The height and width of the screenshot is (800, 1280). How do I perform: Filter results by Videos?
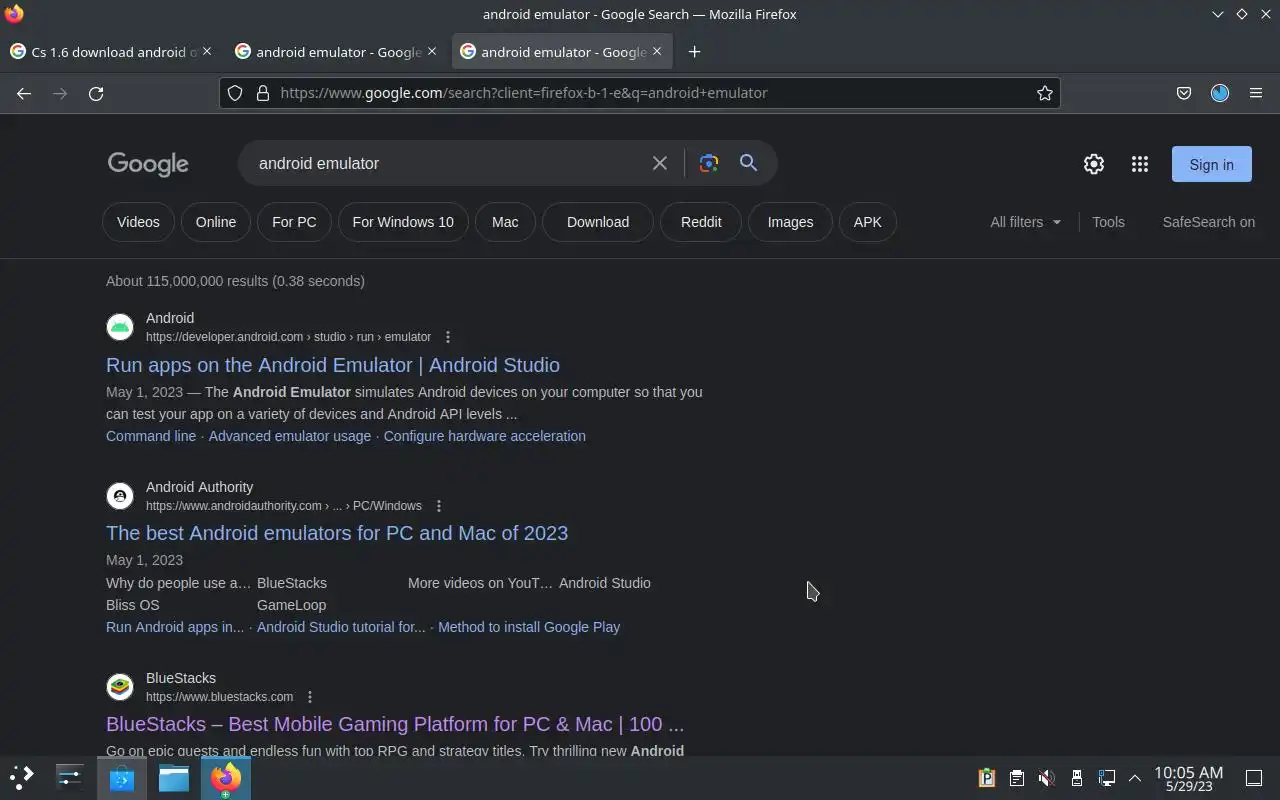pos(138,222)
